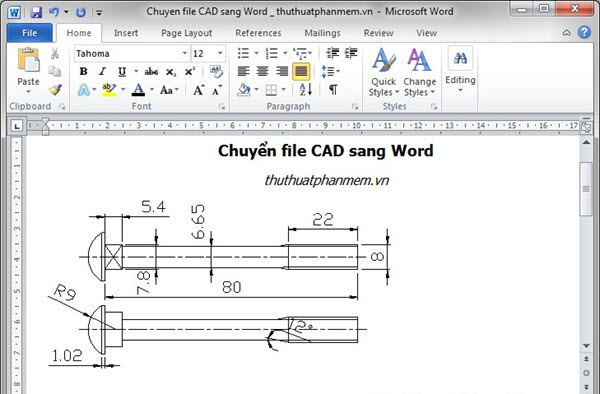This screenshot has height=394, width=600.
Task: Toggle Show/Hide paragraph marks
Action: 333,90
